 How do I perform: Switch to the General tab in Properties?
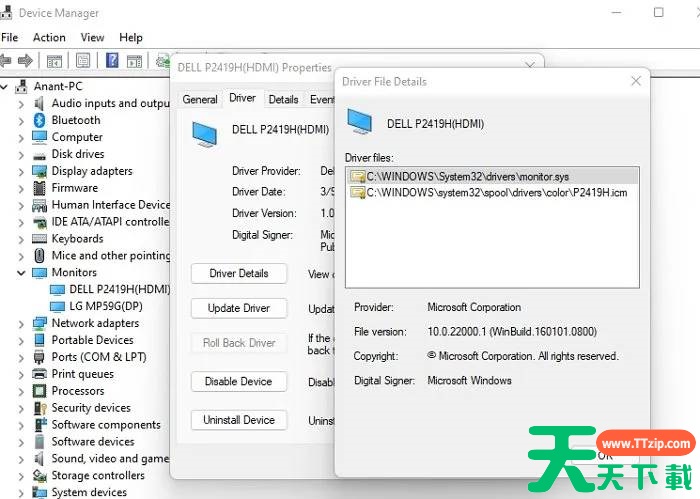(200, 100)
